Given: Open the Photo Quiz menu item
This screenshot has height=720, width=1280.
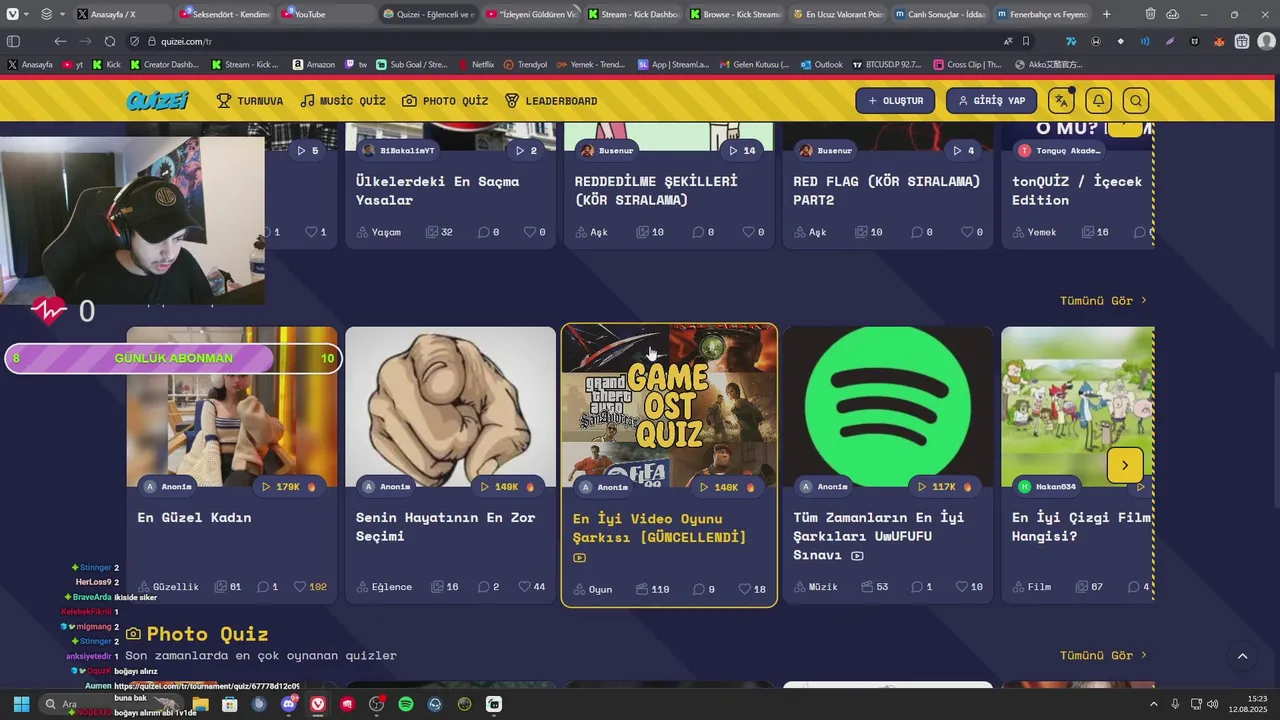Looking at the screenshot, I should [x=445, y=101].
